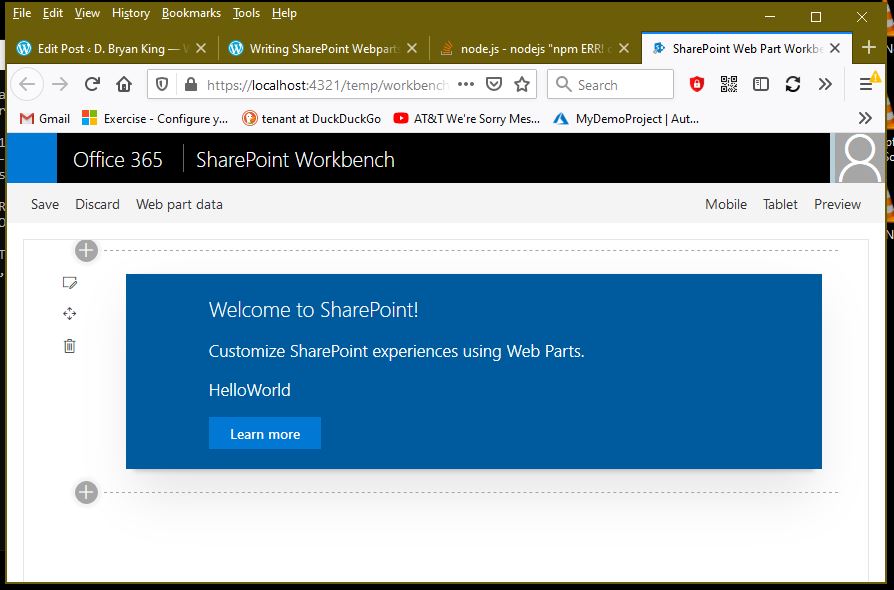
Task: Bookmark this page with the star icon
Action: pos(521,85)
